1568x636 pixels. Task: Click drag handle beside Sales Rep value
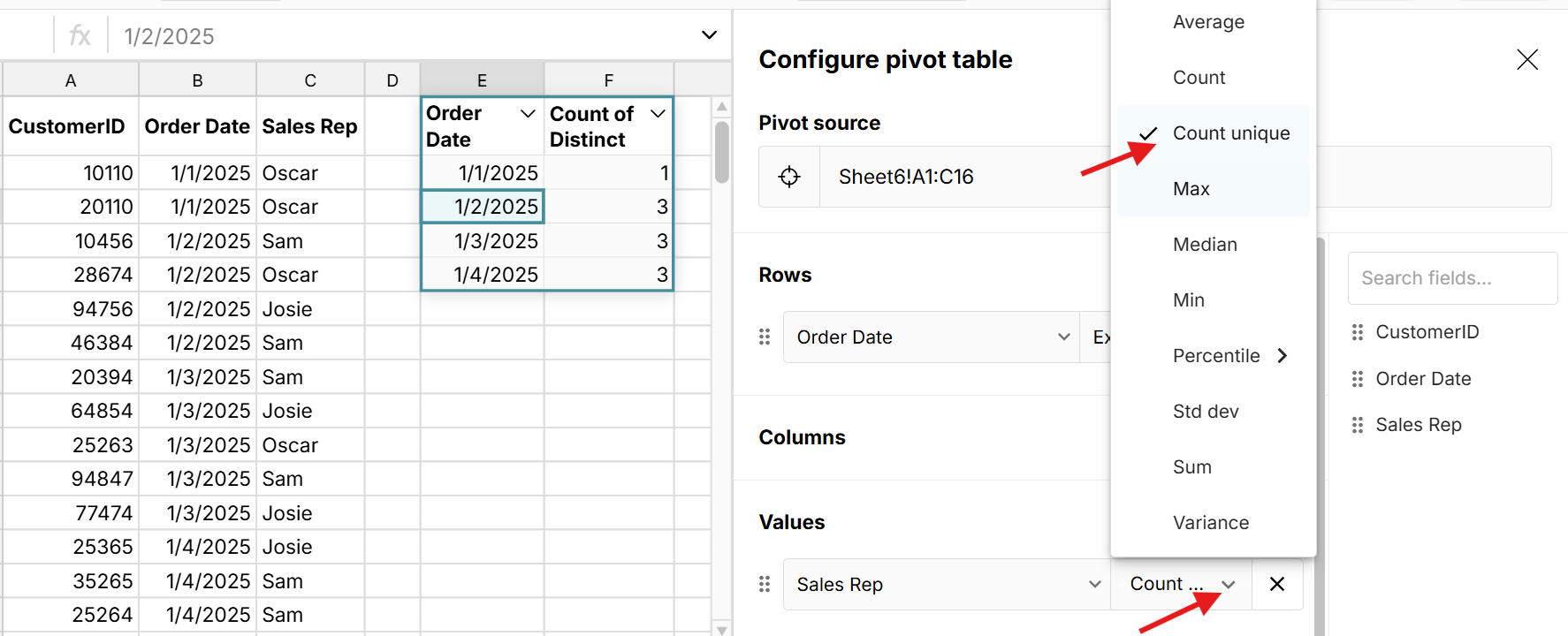(765, 584)
